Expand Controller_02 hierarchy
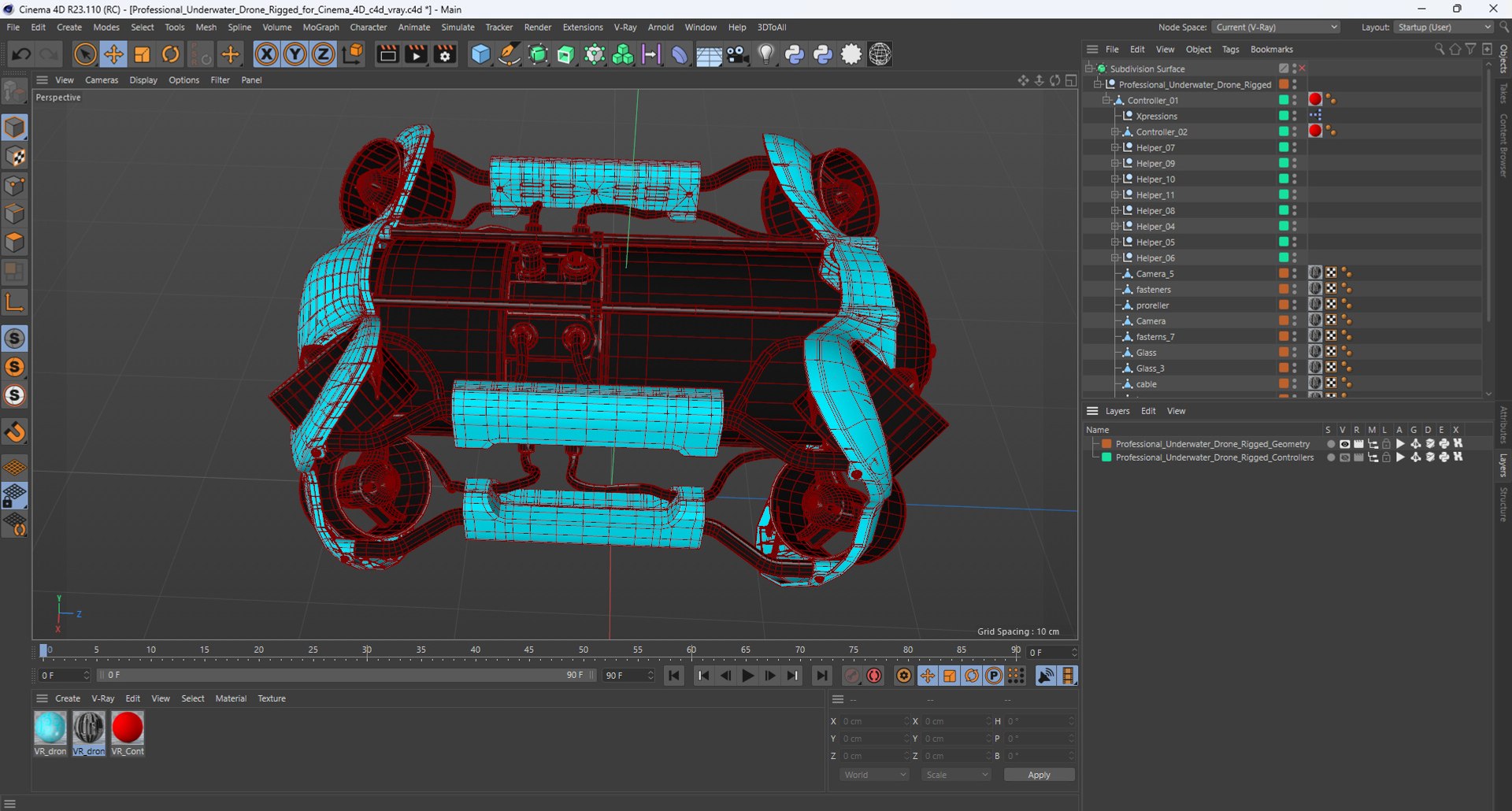This screenshot has width=1512, height=811. coord(1115,131)
